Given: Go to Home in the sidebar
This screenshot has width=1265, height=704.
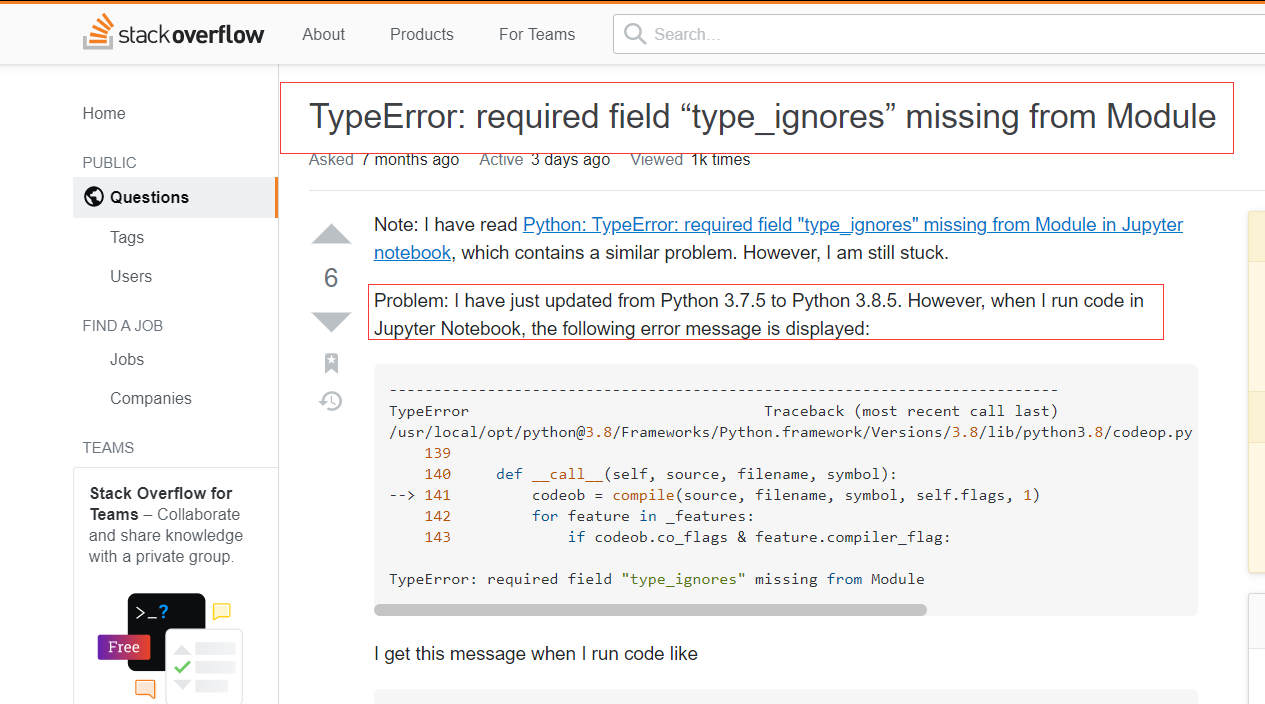Looking at the screenshot, I should click(104, 113).
